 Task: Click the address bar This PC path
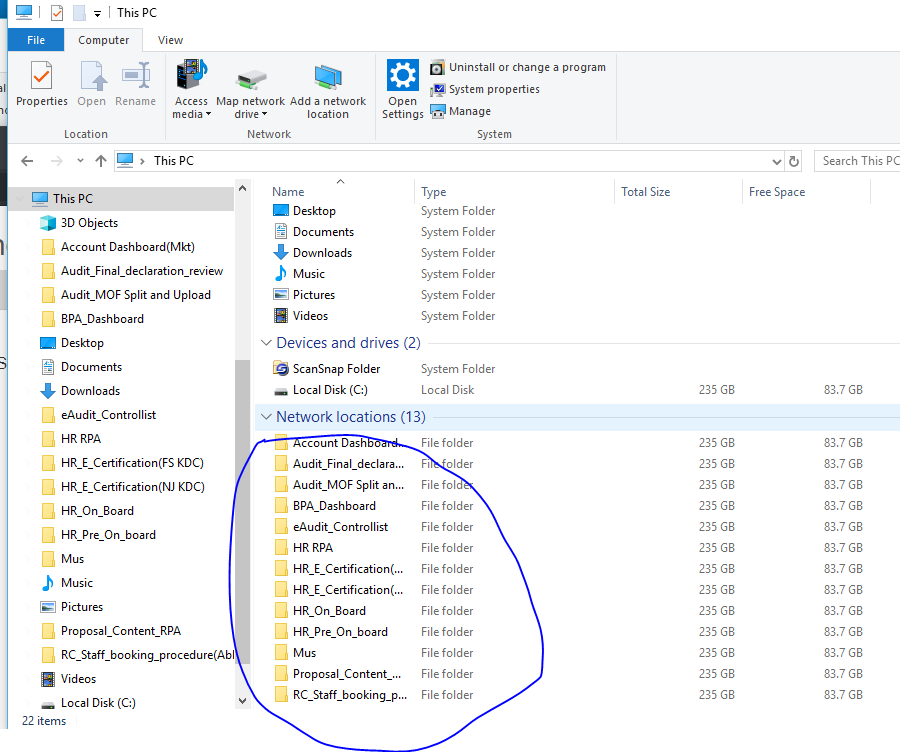[x=173, y=161]
